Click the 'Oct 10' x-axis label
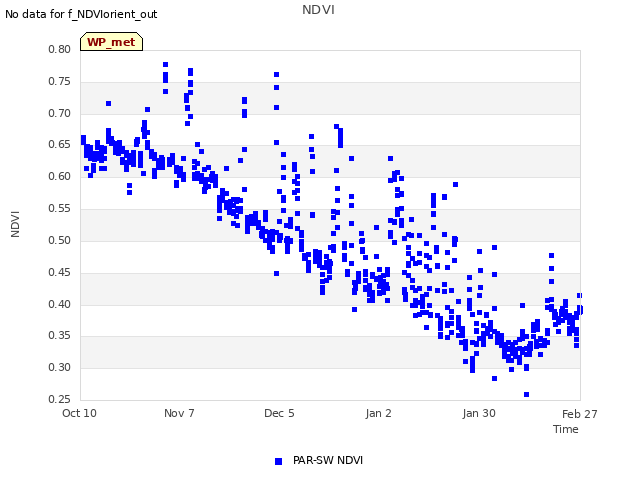The image size is (640, 480). pos(79,413)
